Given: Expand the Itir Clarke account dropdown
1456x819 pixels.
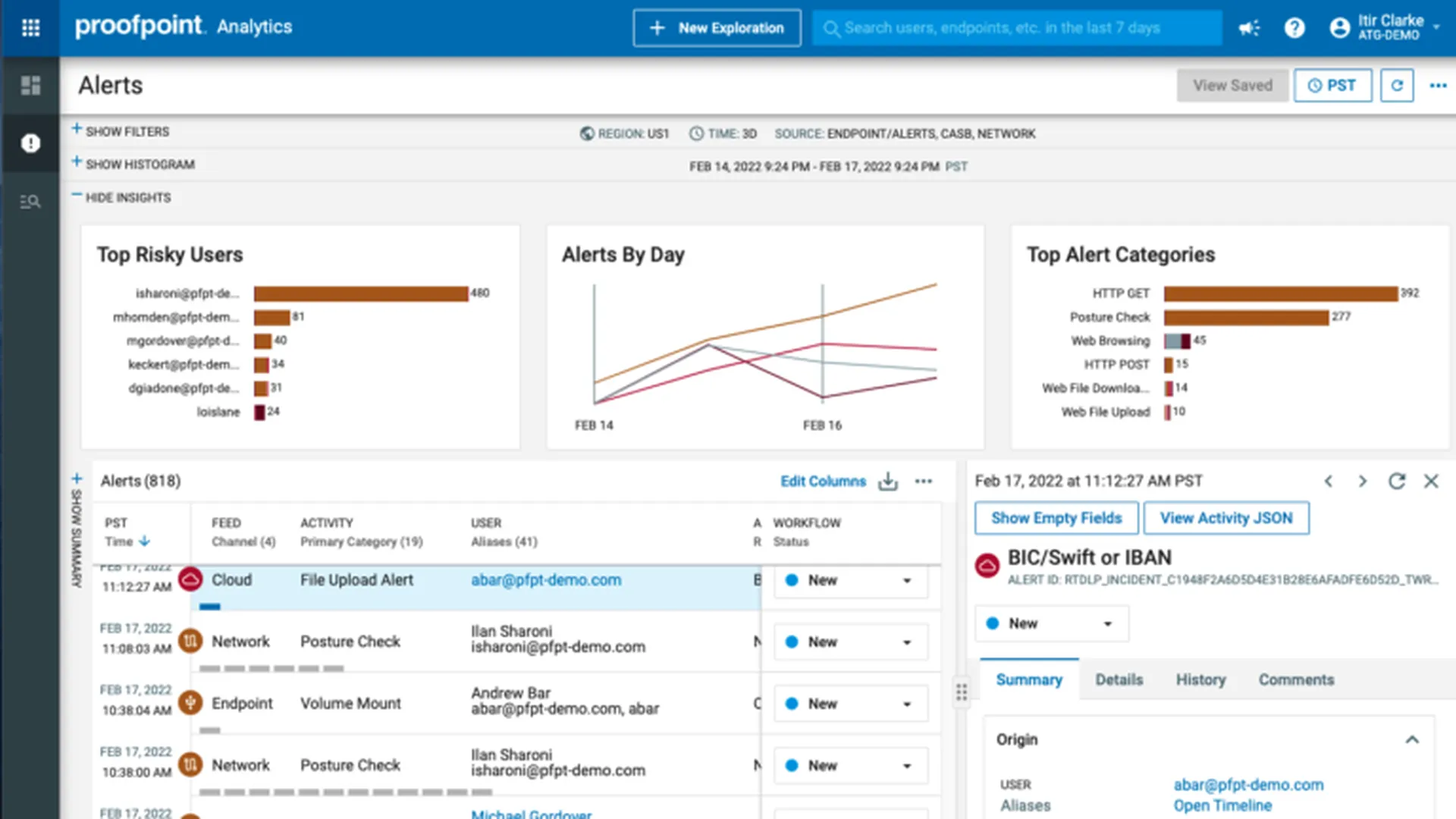Looking at the screenshot, I should click(1392, 28).
